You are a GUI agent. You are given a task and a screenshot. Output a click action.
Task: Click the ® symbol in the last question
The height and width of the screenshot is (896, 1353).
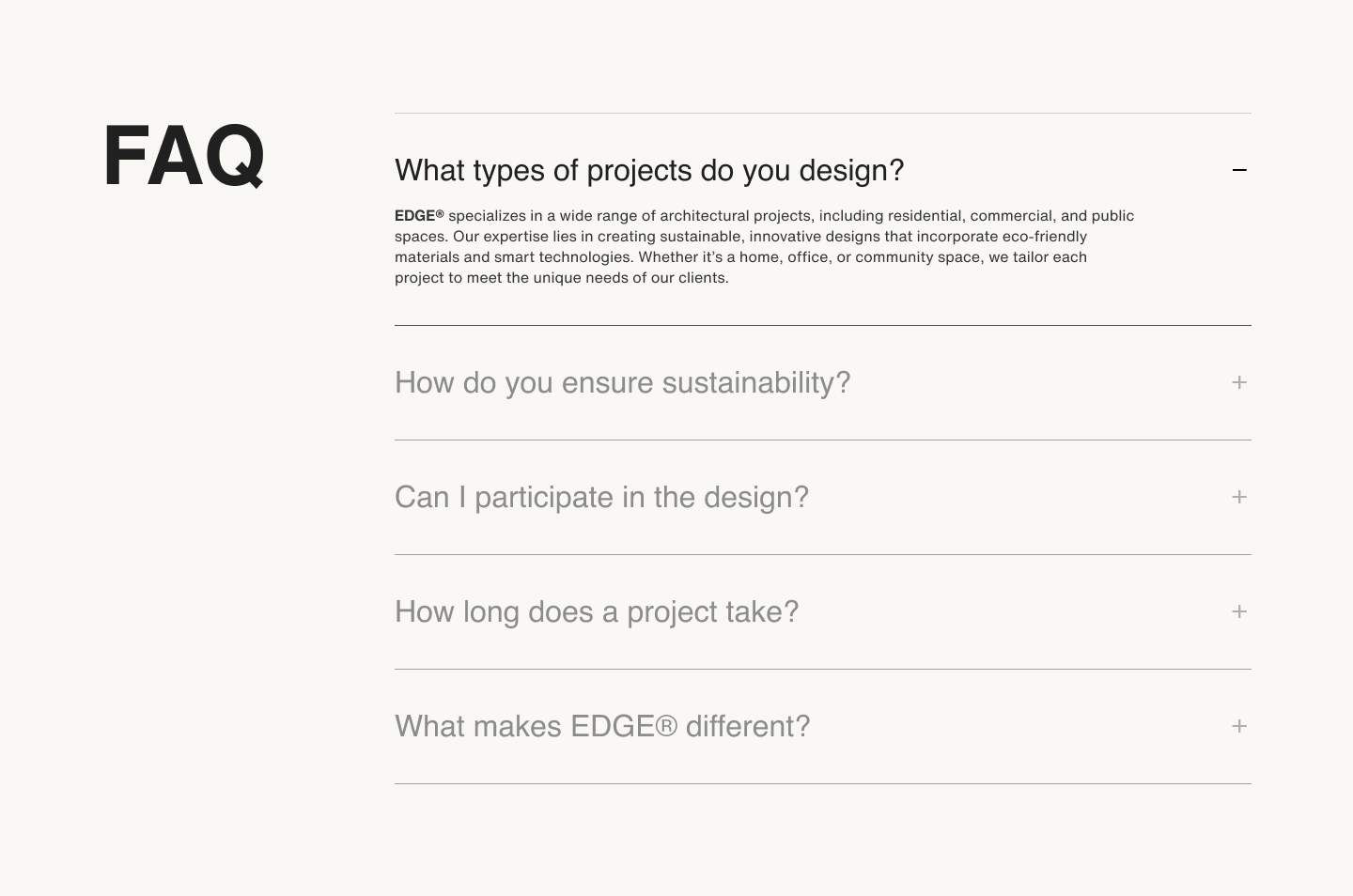[x=666, y=726]
